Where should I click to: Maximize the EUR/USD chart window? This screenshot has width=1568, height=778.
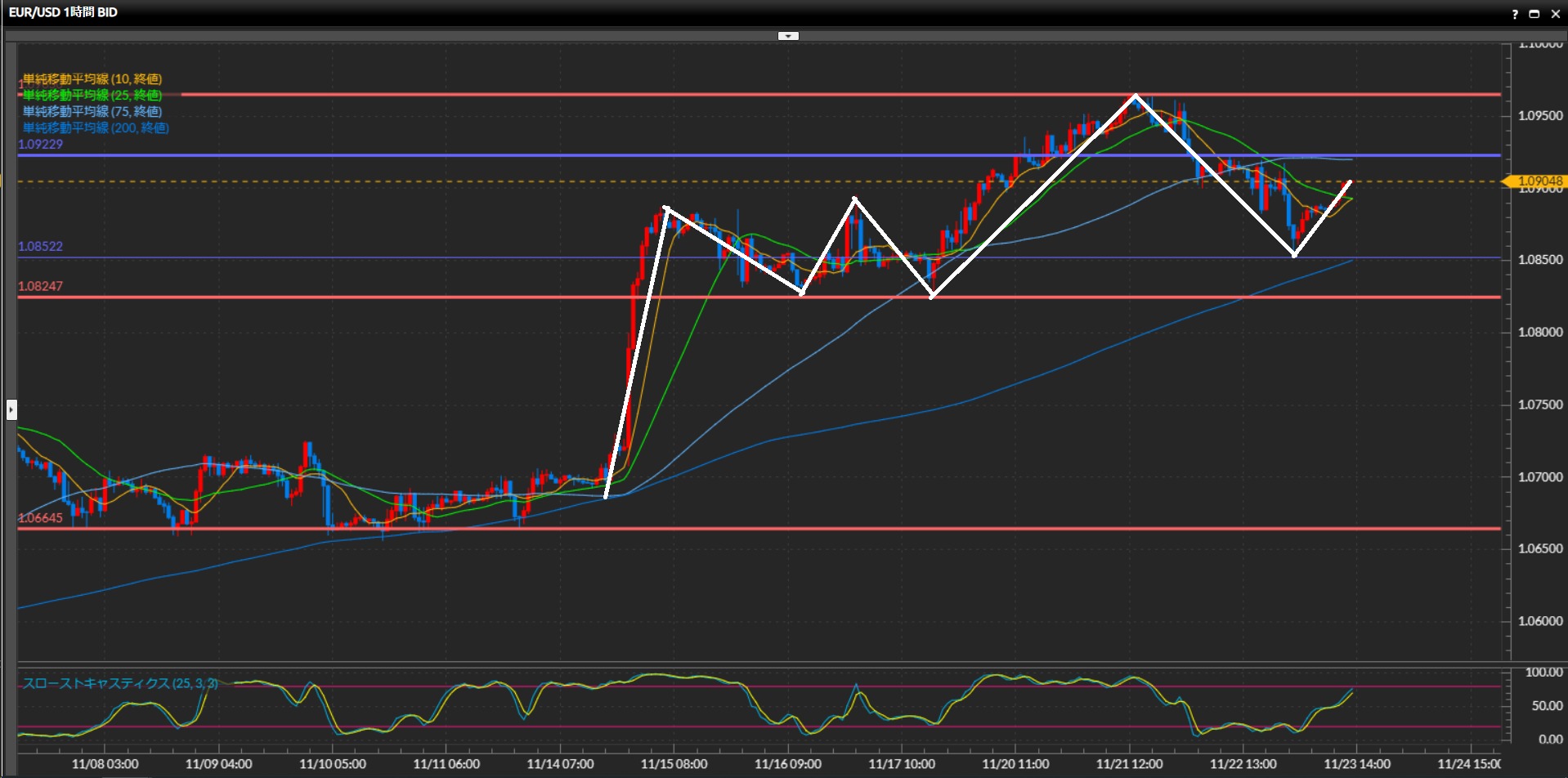coord(1534,14)
